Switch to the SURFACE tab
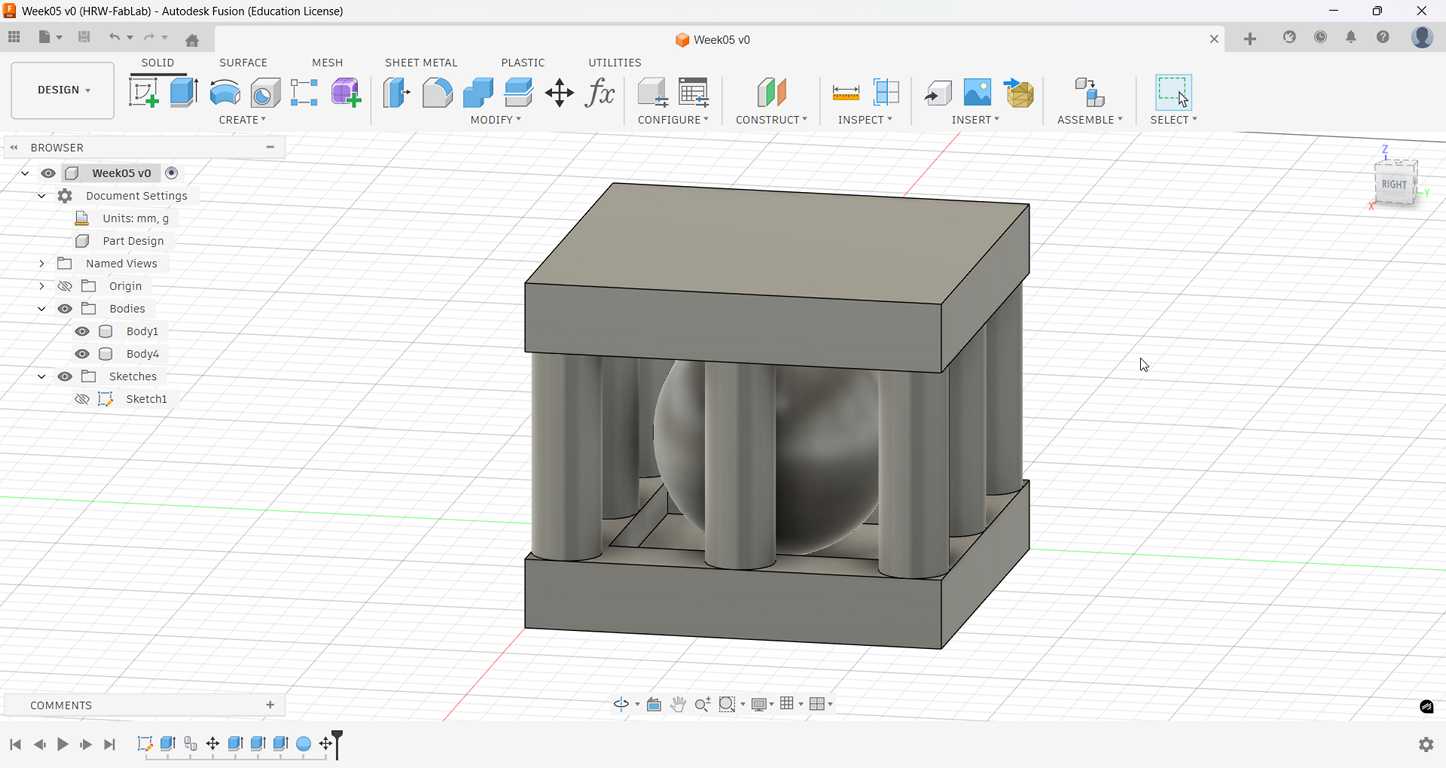1446x768 pixels. tap(243, 62)
